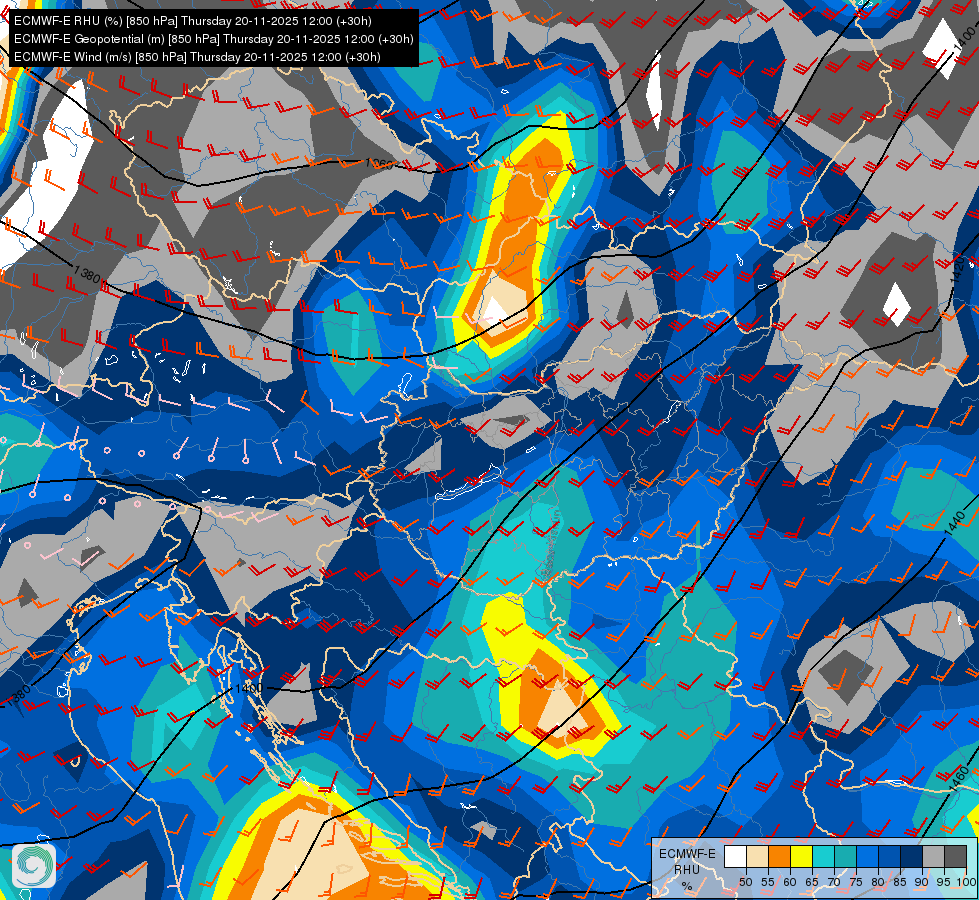Click the % unit label in the legend

pos(687,886)
